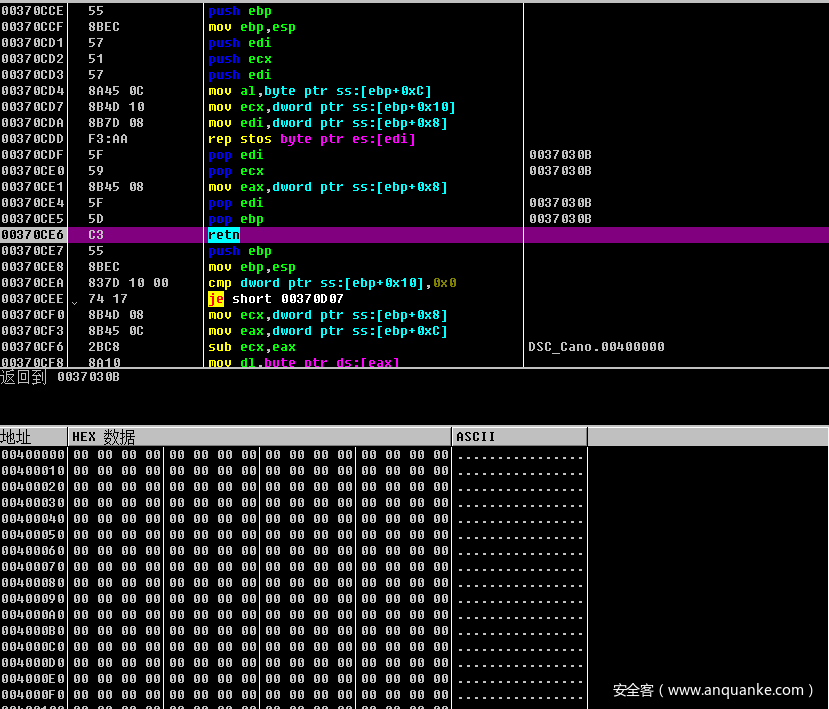Select dump row address 004000F0

(x=33, y=695)
